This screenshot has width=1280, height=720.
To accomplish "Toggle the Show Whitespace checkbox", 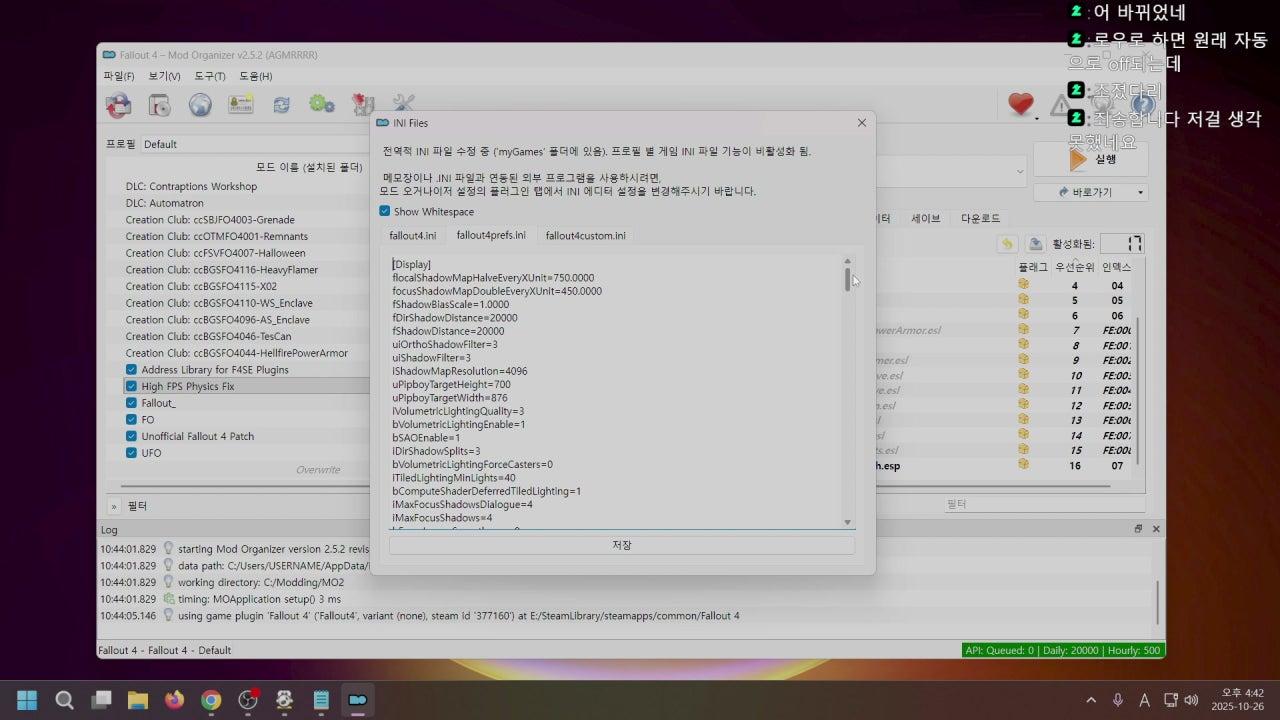I will 385,211.
